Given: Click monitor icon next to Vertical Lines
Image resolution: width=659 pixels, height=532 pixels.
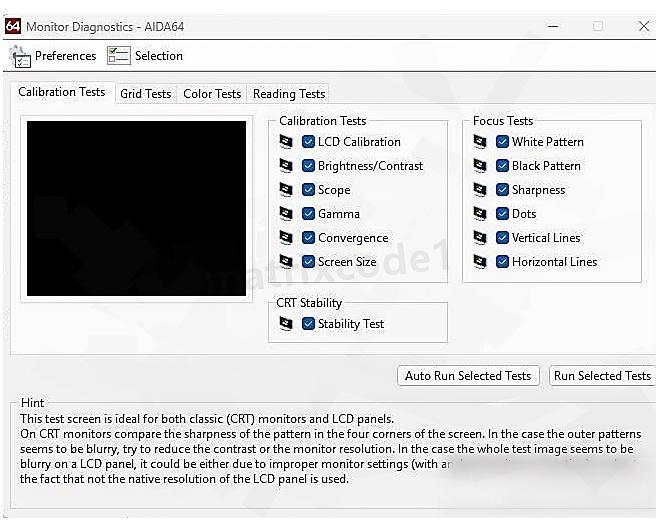Looking at the screenshot, I should [480, 237].
